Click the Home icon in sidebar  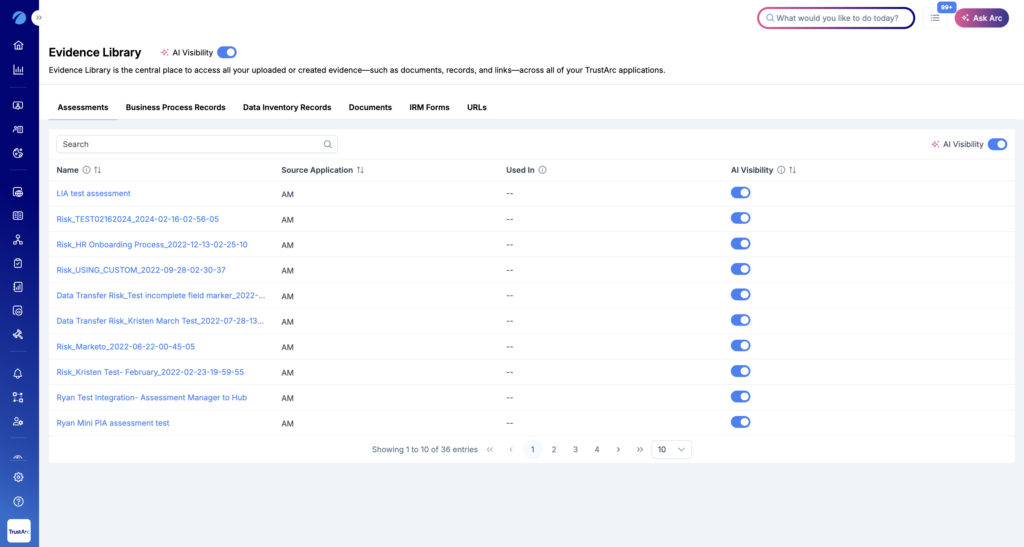tap(18, 45)
